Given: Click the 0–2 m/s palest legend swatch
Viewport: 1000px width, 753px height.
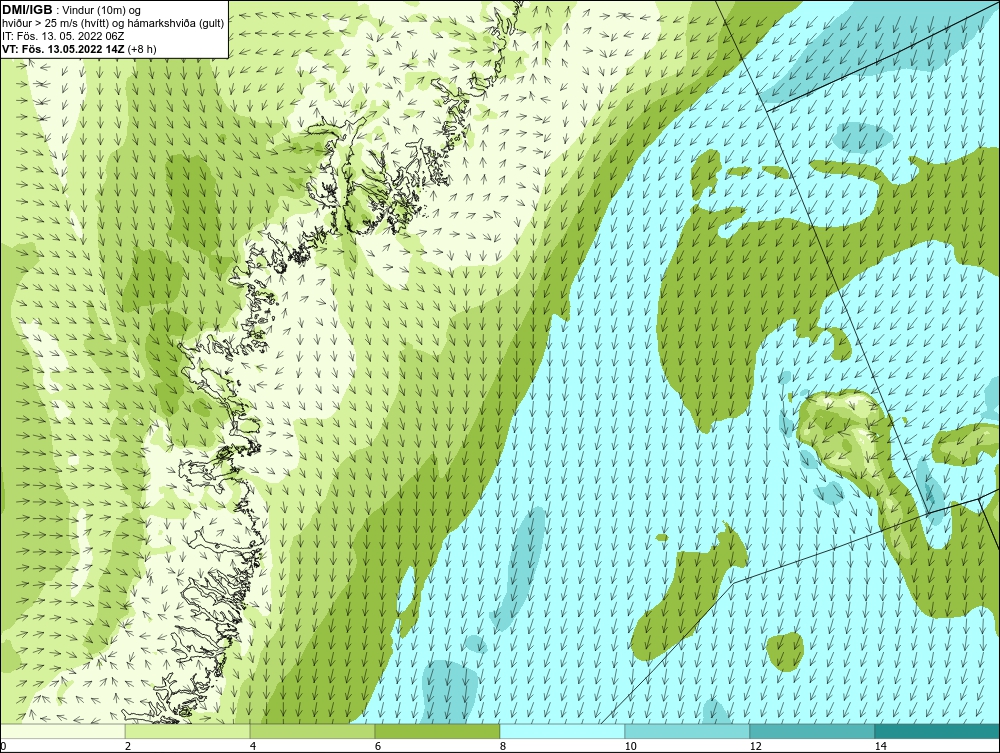Looking at the screenshot, I should tap(62, 731).
